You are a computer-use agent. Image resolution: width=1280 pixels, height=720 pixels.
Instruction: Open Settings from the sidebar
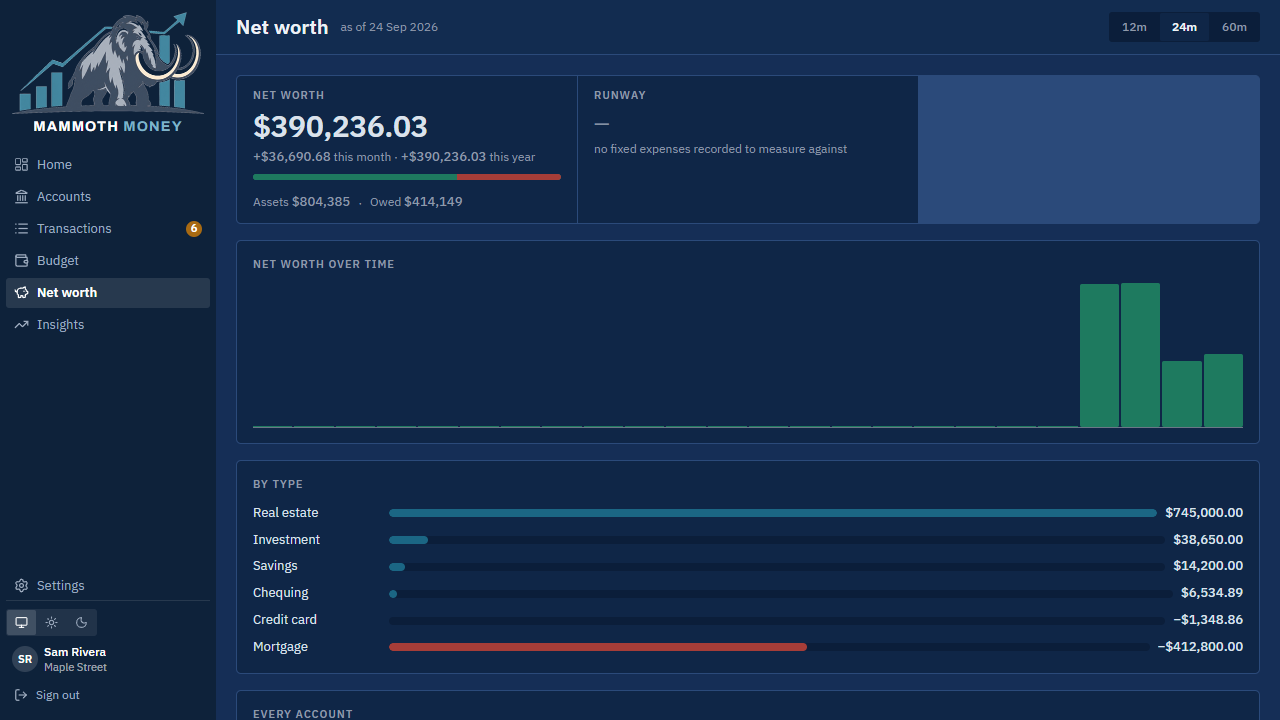tap(108, 586)
